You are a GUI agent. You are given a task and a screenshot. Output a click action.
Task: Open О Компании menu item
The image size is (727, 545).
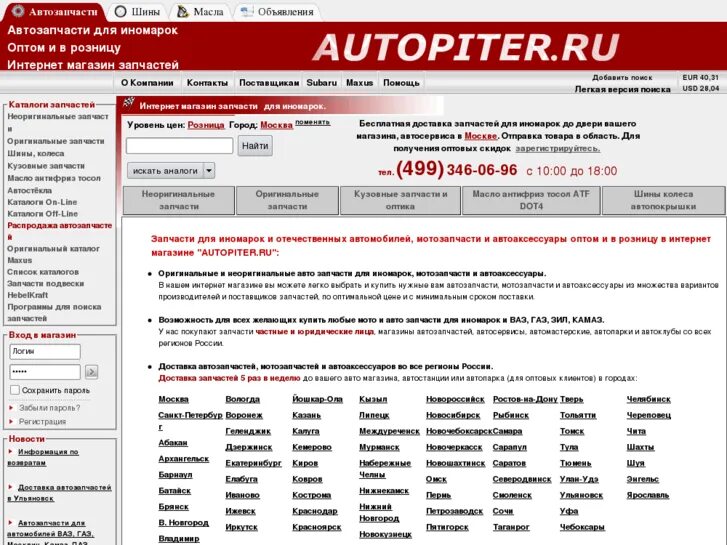click(x=147, y=83)
